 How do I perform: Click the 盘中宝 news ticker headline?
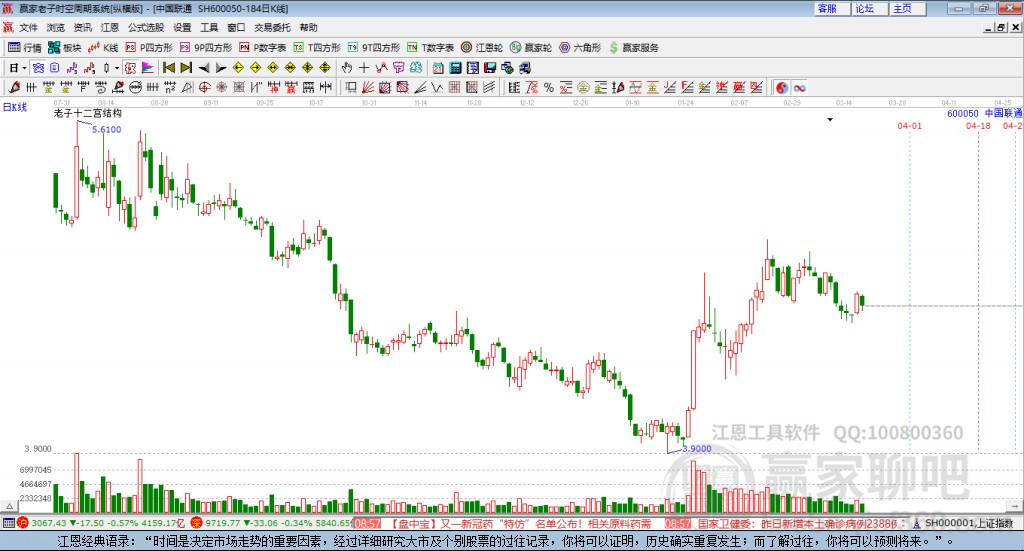pos(521,523)
